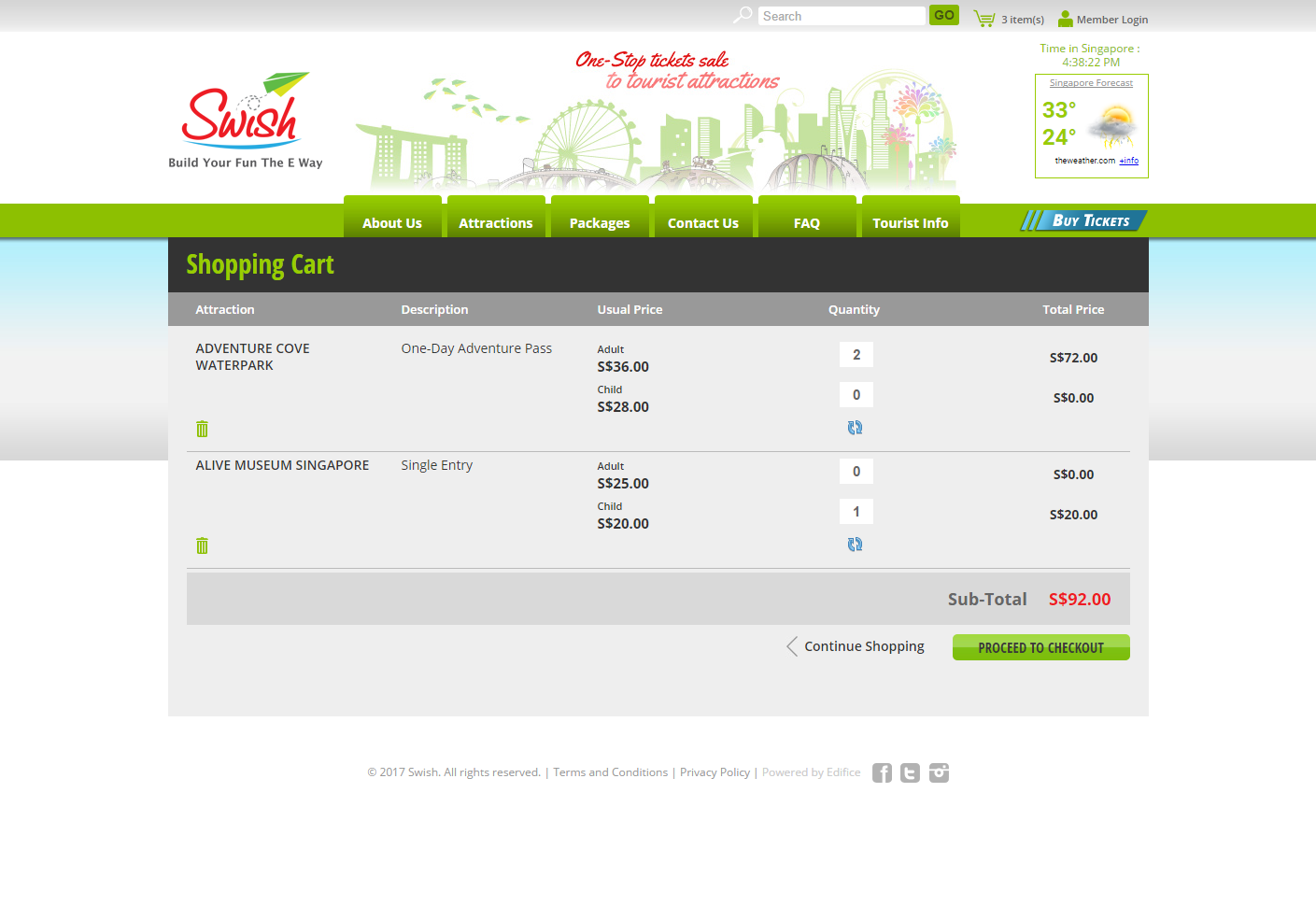The width and height of the screenshot is (1316, 906).
Task: Click the Continue Shopping link
Action: [x=864, y=646]
